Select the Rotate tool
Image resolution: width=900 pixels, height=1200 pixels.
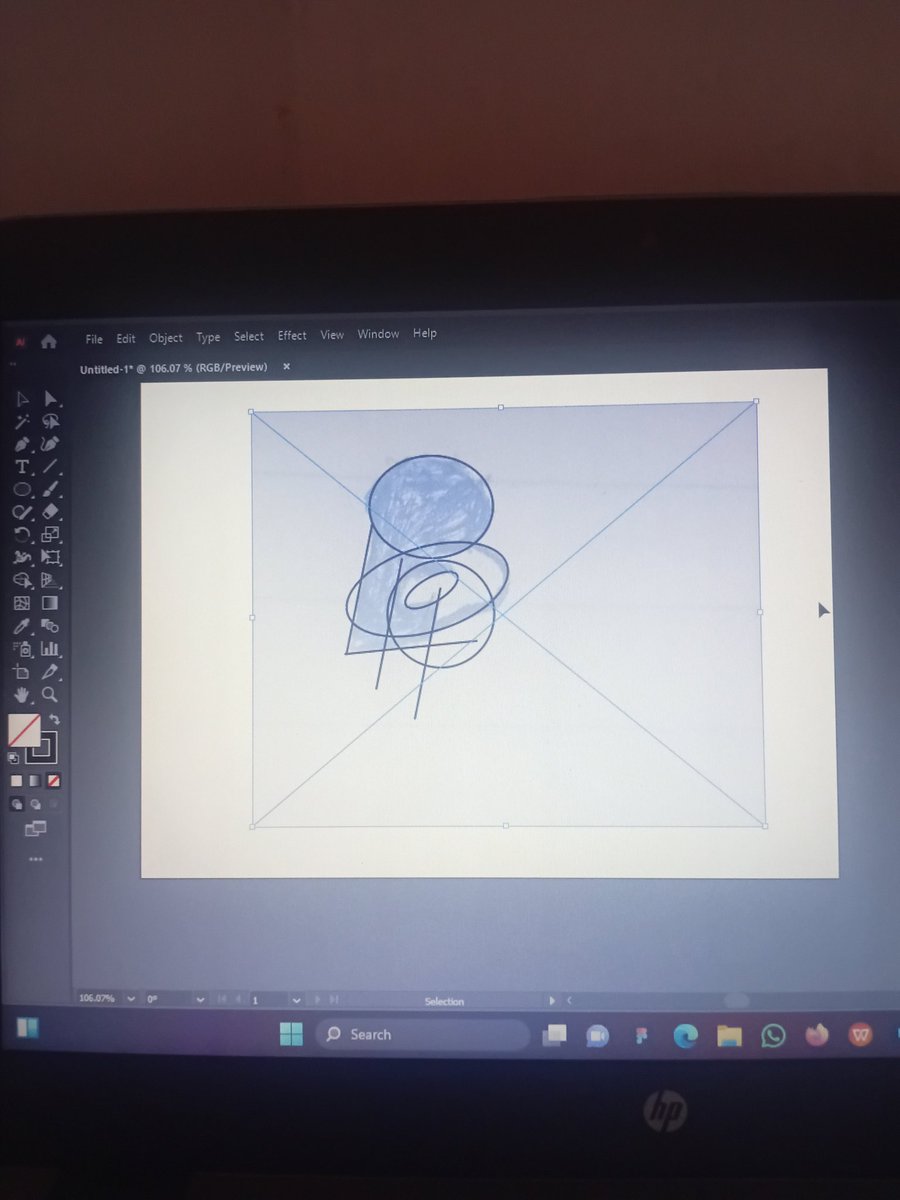click(x=22, y=535)
